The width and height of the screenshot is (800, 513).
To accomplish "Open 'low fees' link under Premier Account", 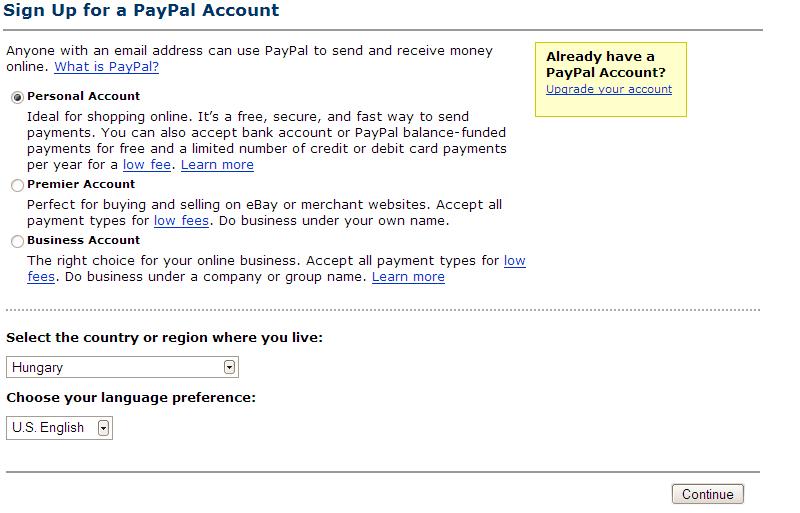I will (181, 221).
